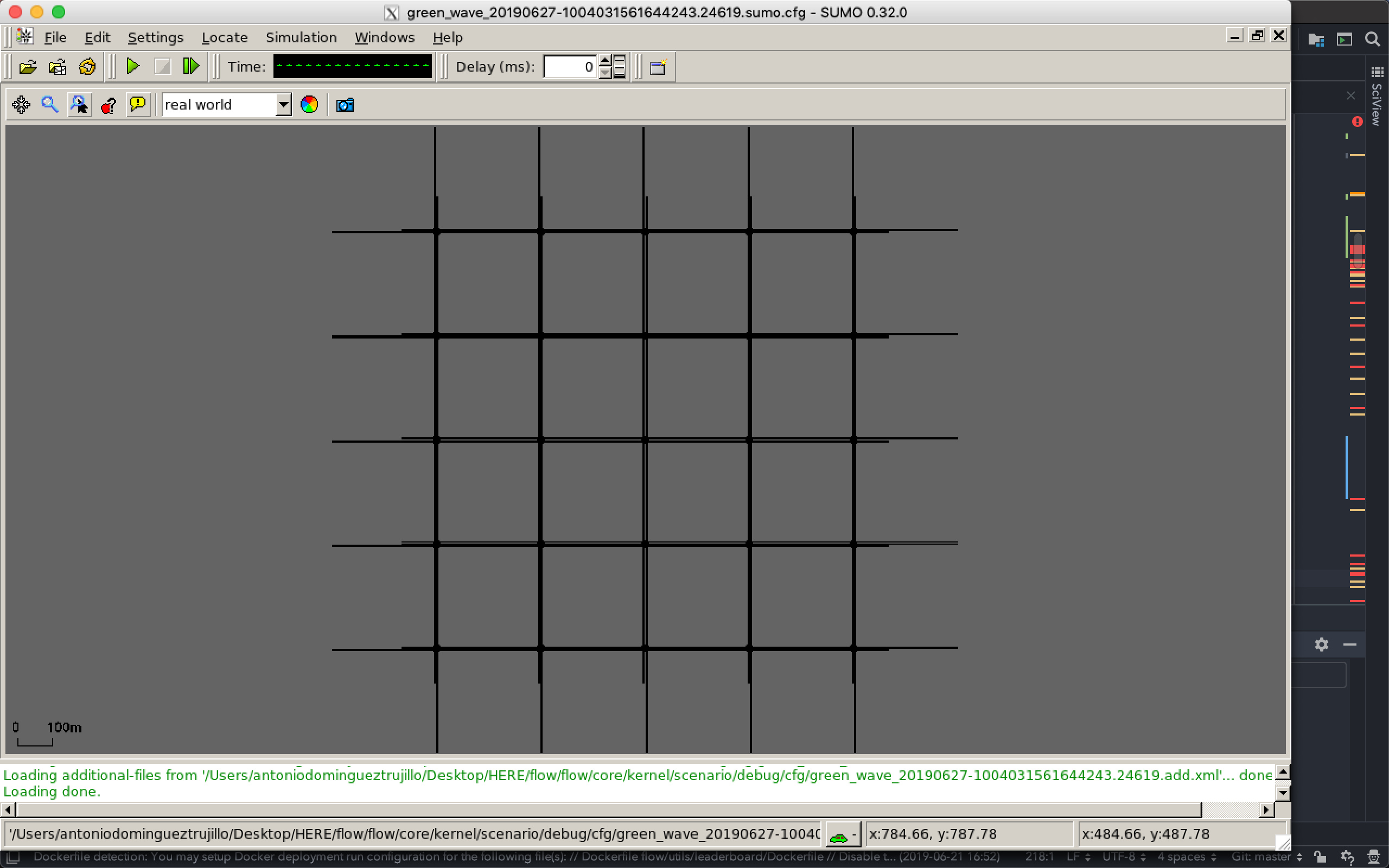Open the magnifier viewport editor
This screenshot has height=868, width=1389.
pos(50,105)
